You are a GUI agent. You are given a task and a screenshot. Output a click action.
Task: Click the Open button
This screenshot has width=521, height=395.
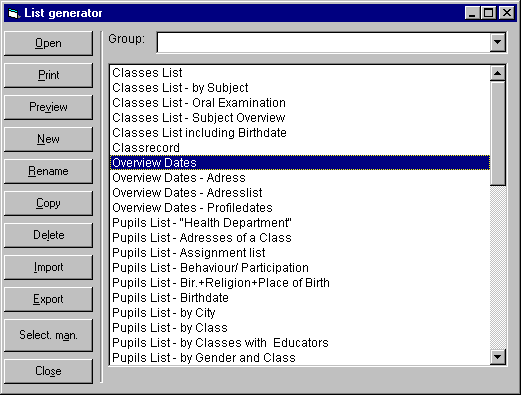(x=48, y=43)
